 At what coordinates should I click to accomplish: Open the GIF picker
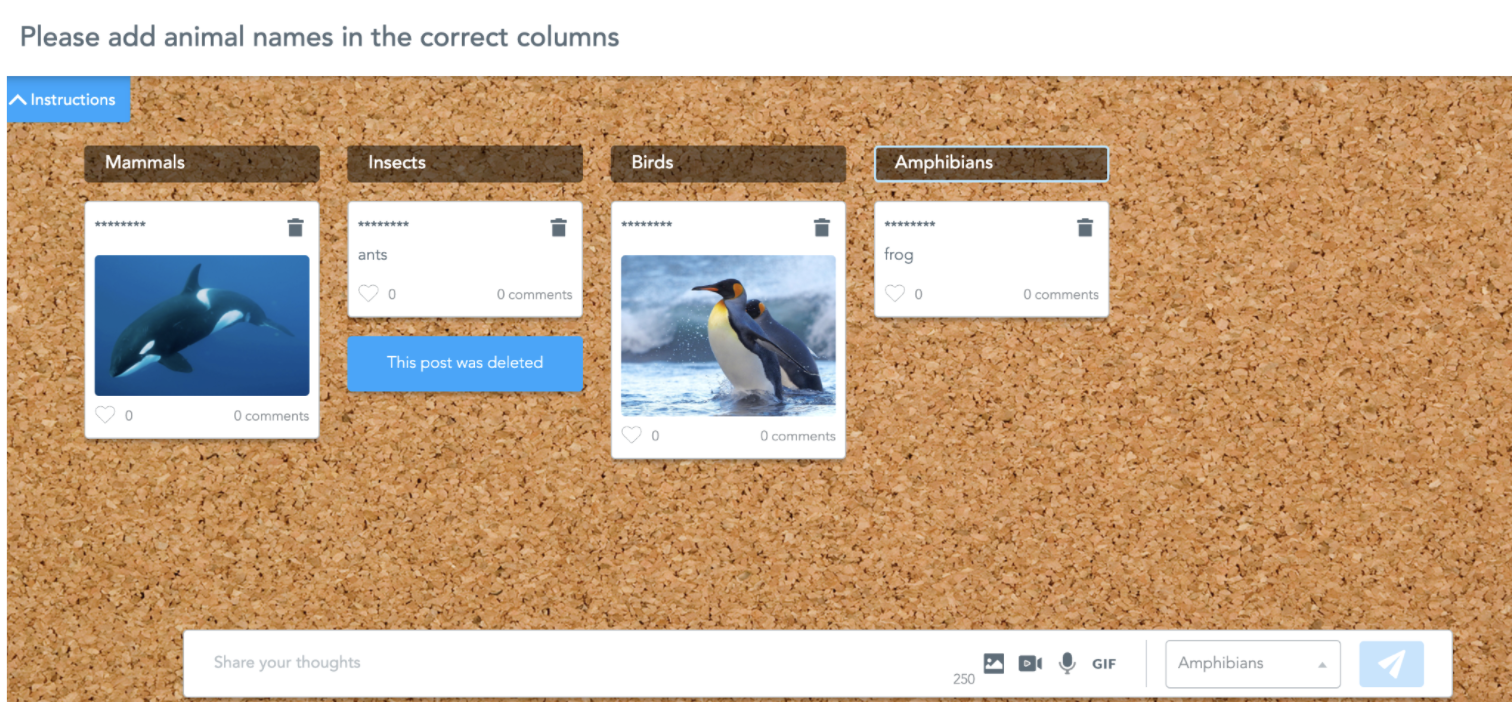pos(1104,663)
